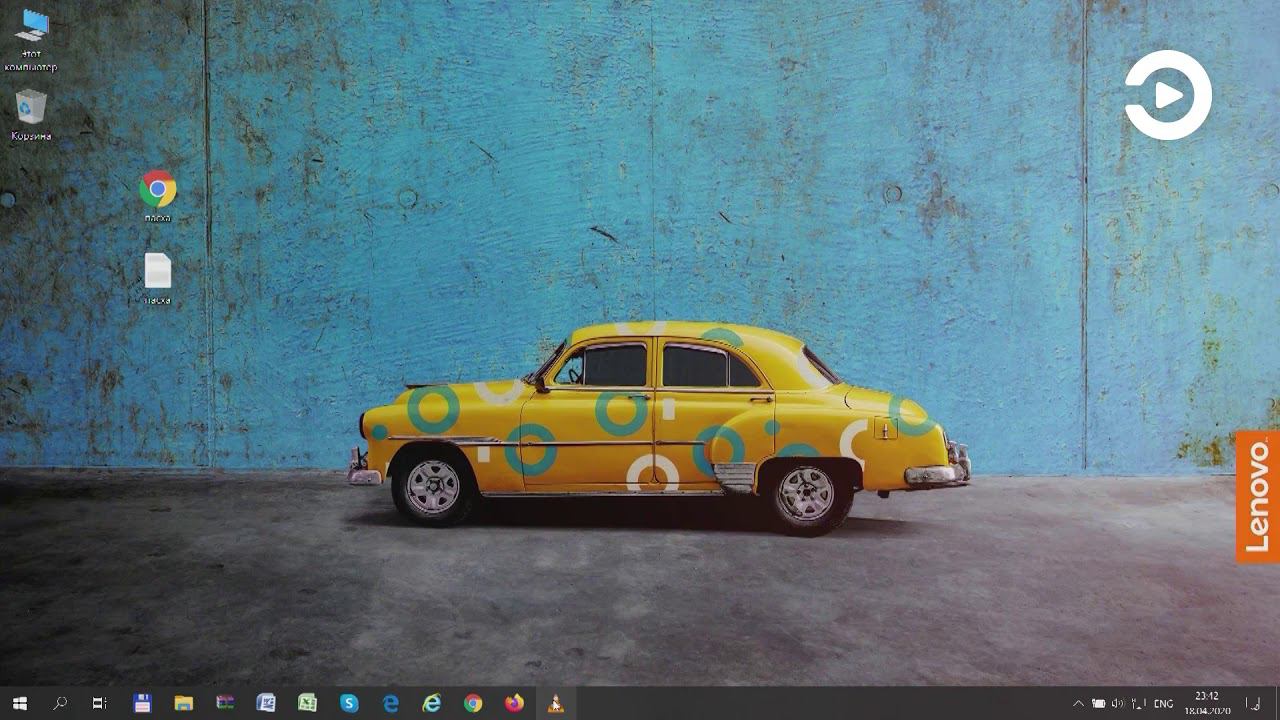Launch Microsoft Edge from the taskbar
Screen dimensions: 1280x720
click(390, 703)
